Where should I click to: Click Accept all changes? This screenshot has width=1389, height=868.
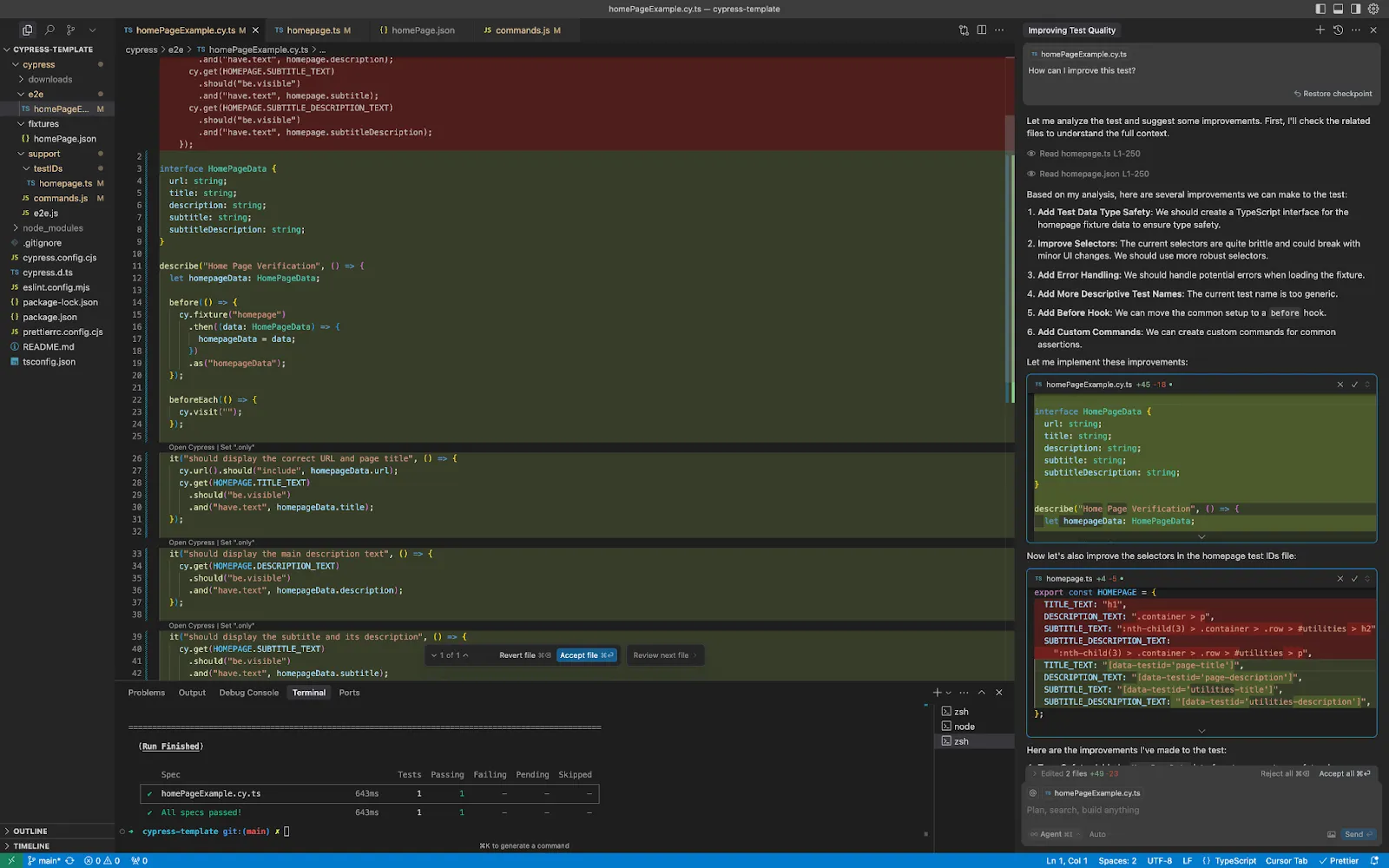(1345, 773)
